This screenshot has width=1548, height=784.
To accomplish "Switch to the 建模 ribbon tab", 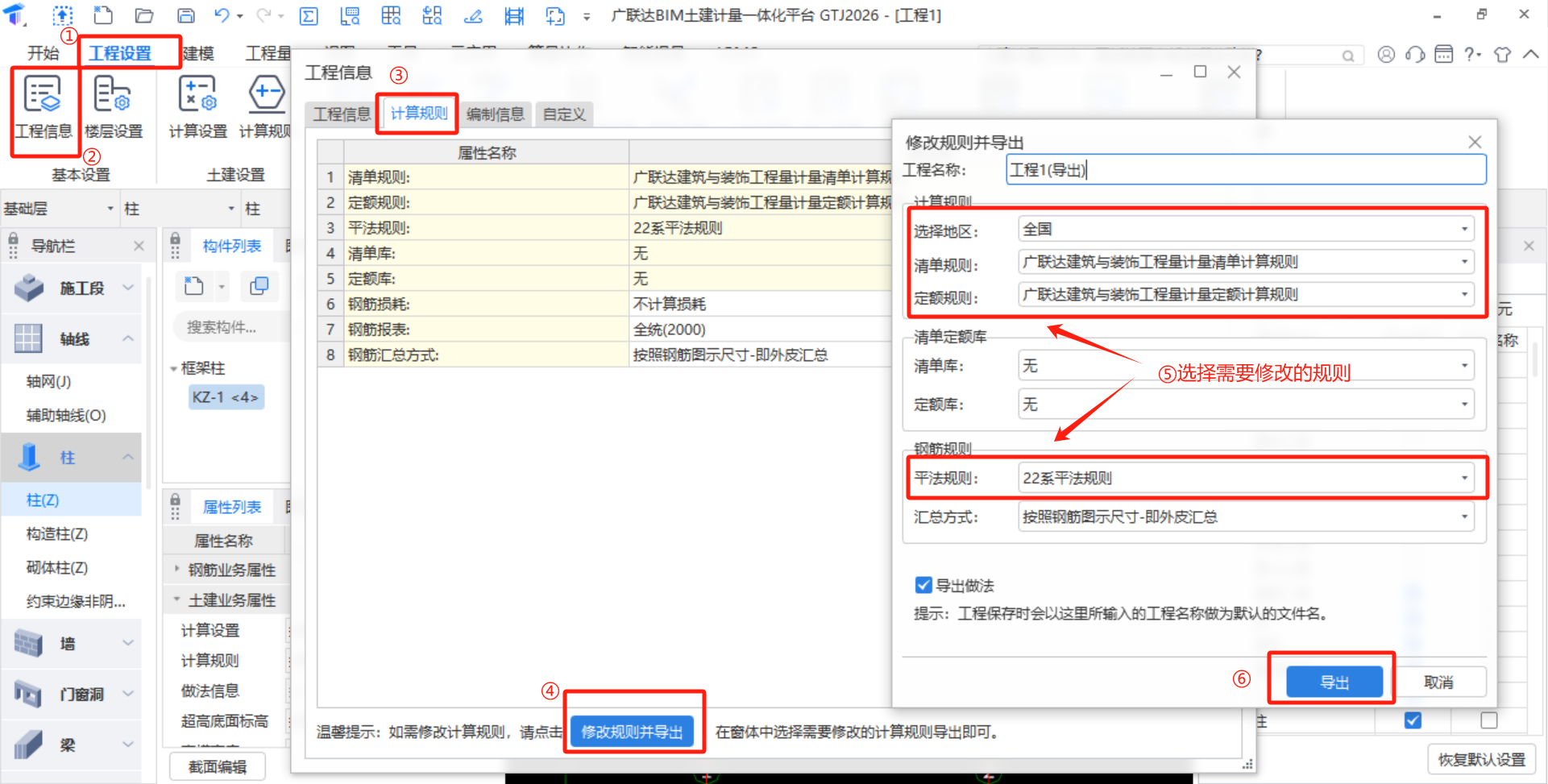I will tap(198, 53).
